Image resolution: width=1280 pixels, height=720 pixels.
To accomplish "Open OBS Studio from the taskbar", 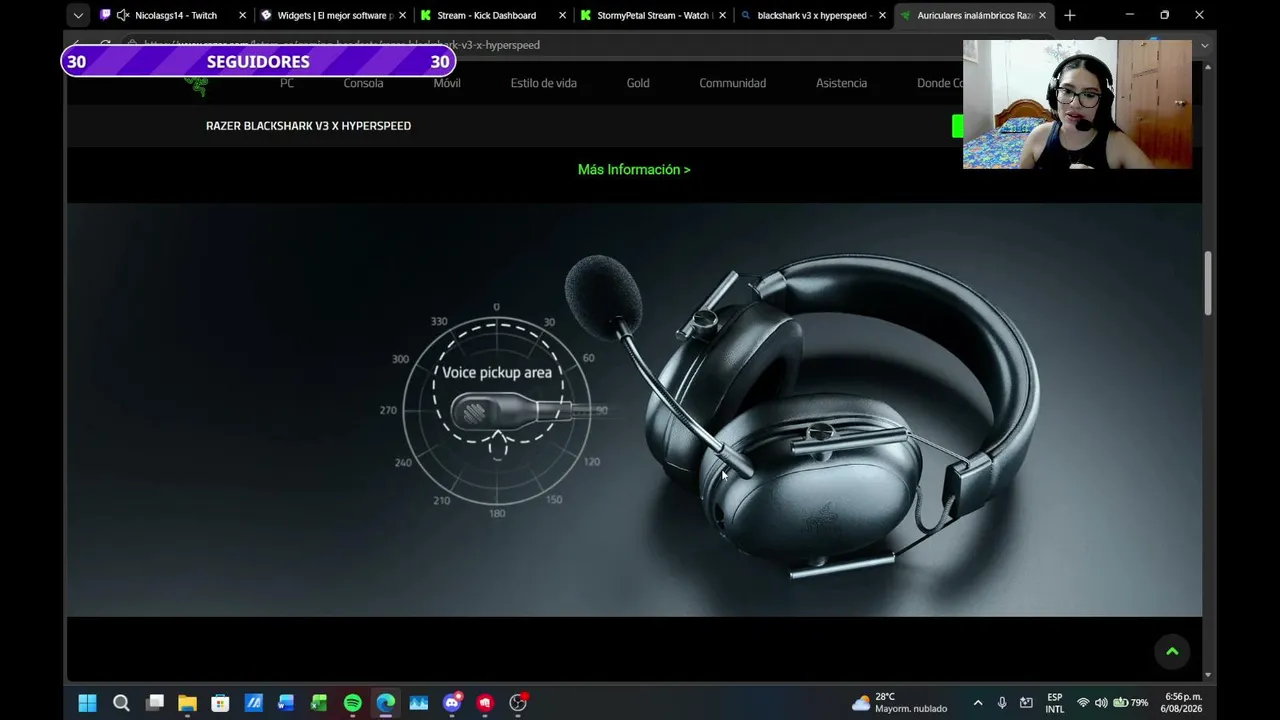I will [518, 703].
